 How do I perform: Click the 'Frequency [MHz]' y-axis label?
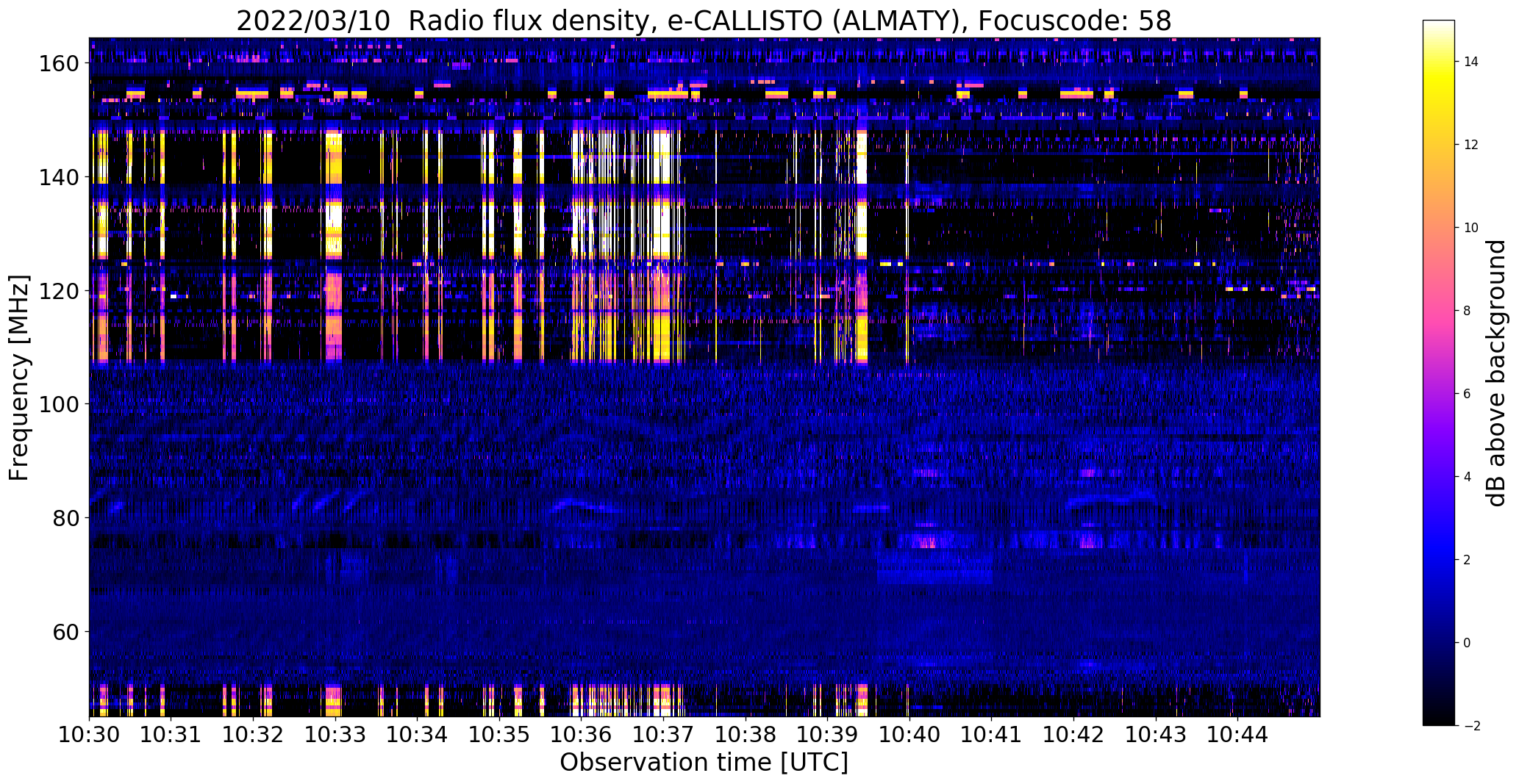19,378
